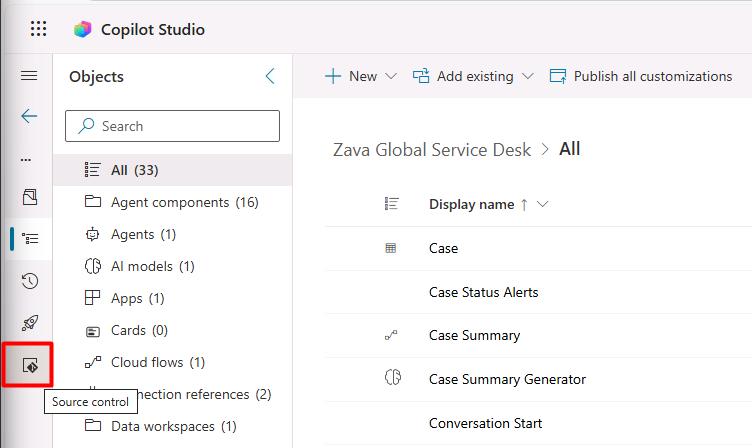
Task: Sort by Display name column header
Action: point(471,204)
